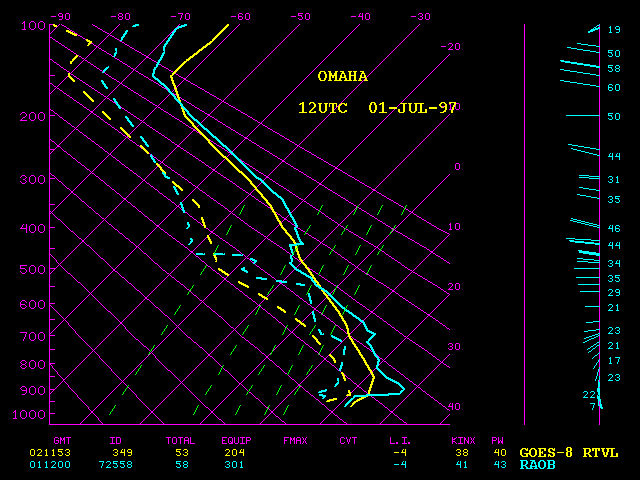Screen dimensions: 640x480
Task: Click the 01-JUL-97 date label
Action: coord(412,108)
